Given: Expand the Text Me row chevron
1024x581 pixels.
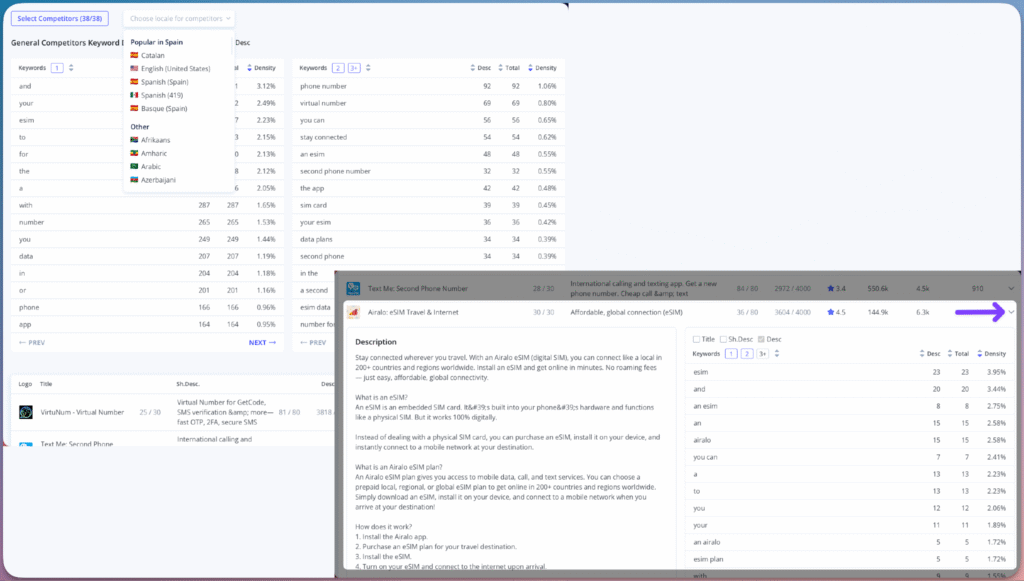Looking at the screenshot, I should click(1011, 289).
